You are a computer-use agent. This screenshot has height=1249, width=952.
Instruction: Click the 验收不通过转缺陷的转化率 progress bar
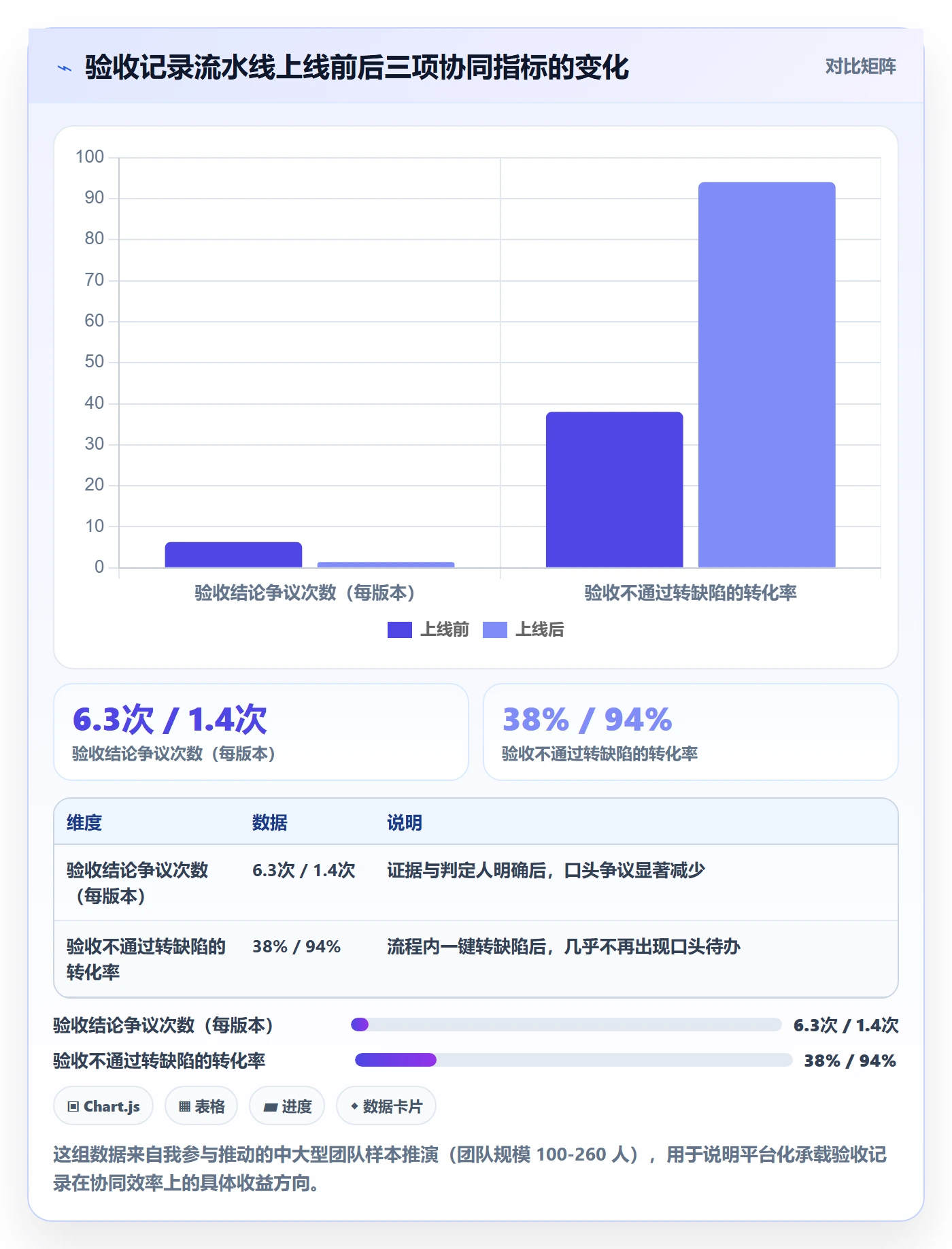(573, 1060)
